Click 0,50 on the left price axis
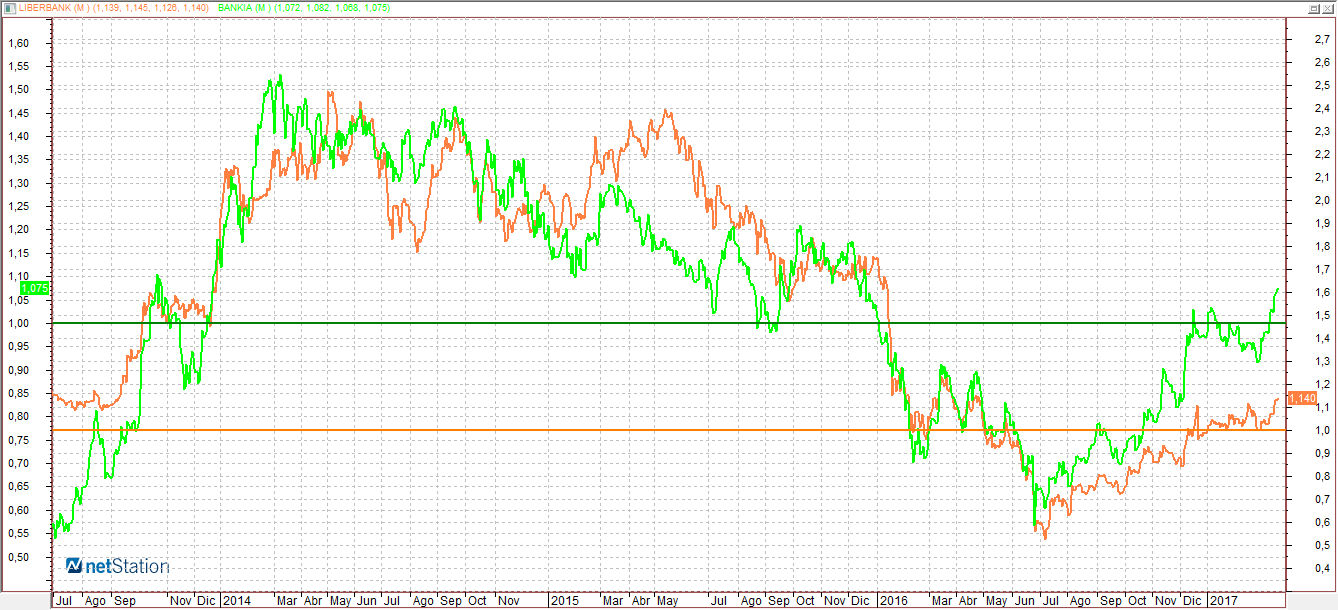This screenshot has width=1338, height=610. click(x=19, y=557)
